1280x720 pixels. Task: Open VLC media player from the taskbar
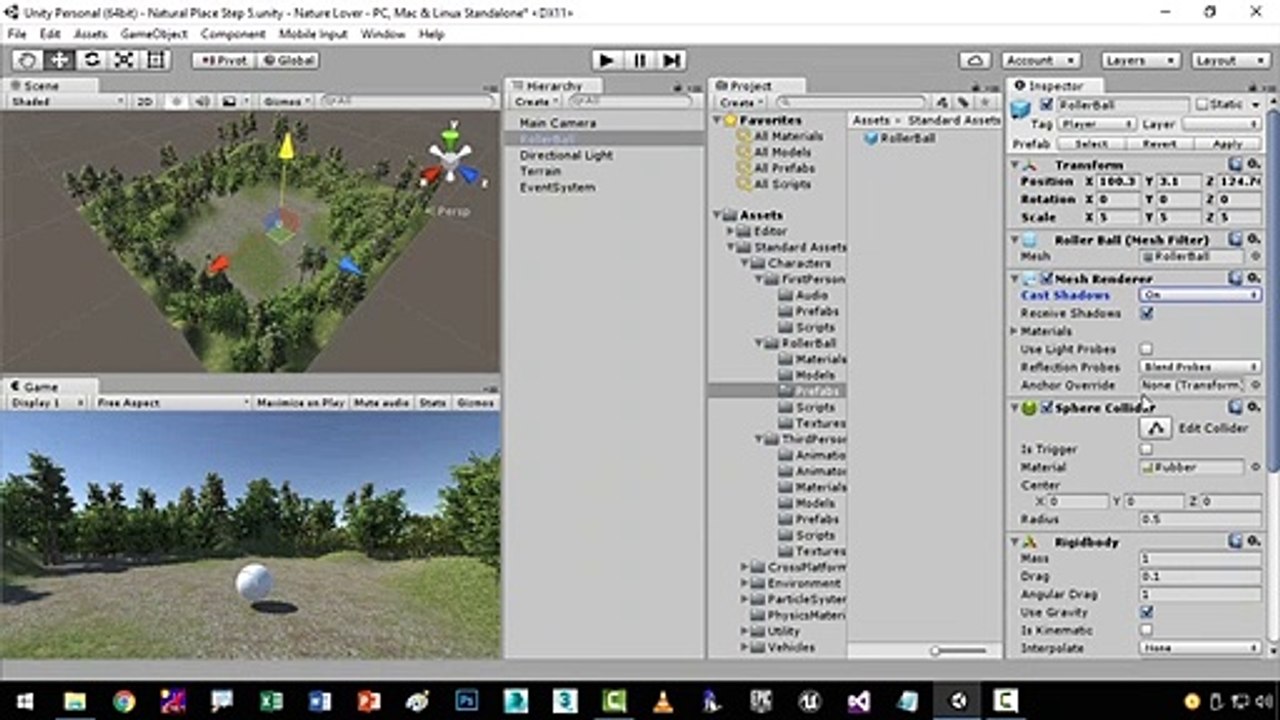point(663,701)
